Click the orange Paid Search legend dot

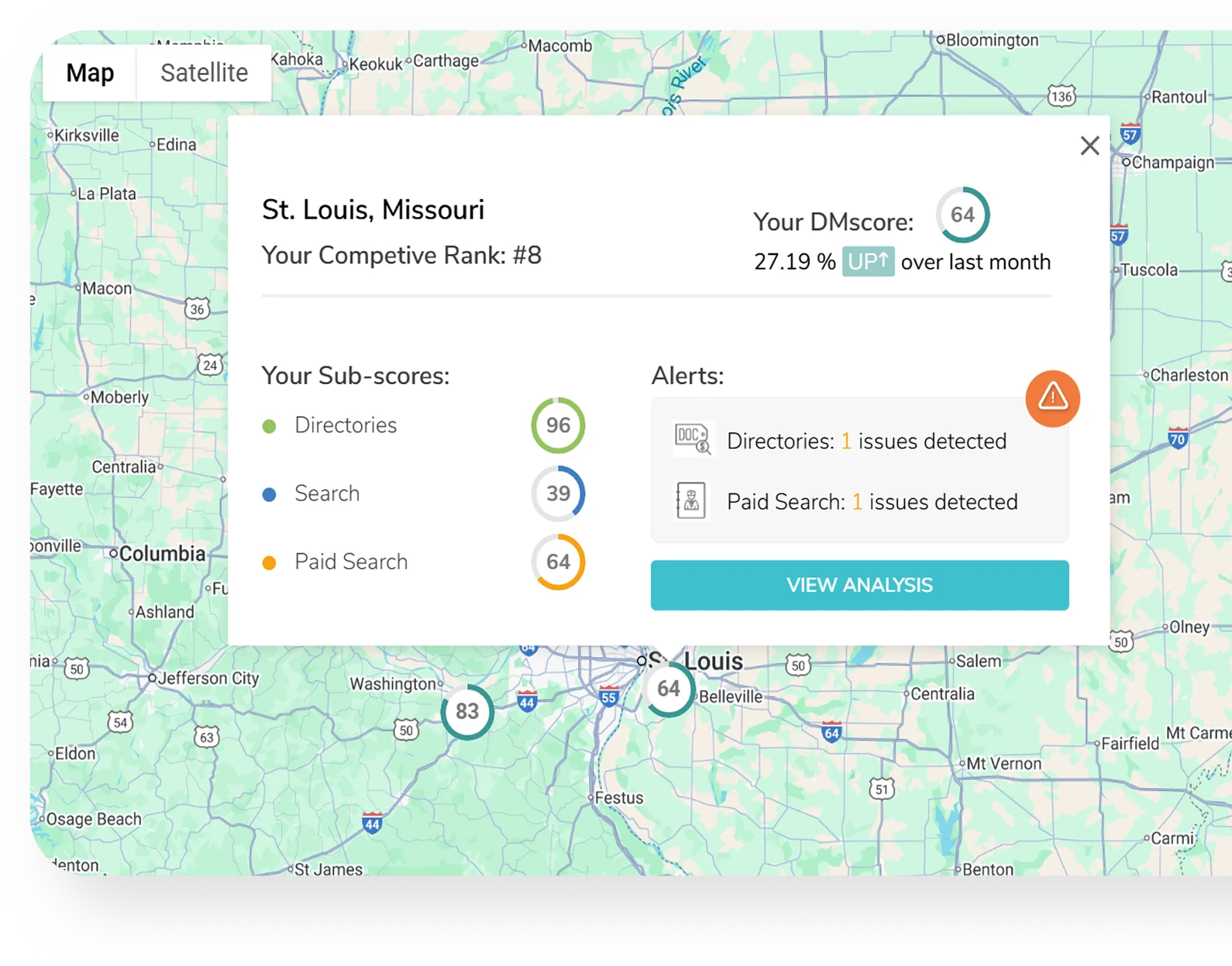click(270, 563)
